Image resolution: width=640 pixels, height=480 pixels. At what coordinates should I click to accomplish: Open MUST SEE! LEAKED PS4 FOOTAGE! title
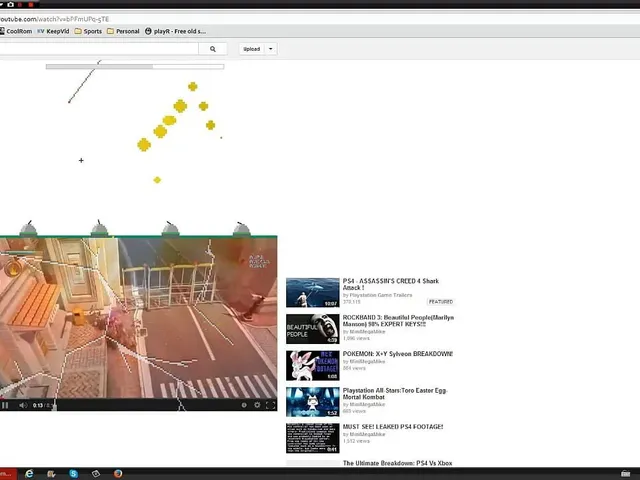[393, 427]
